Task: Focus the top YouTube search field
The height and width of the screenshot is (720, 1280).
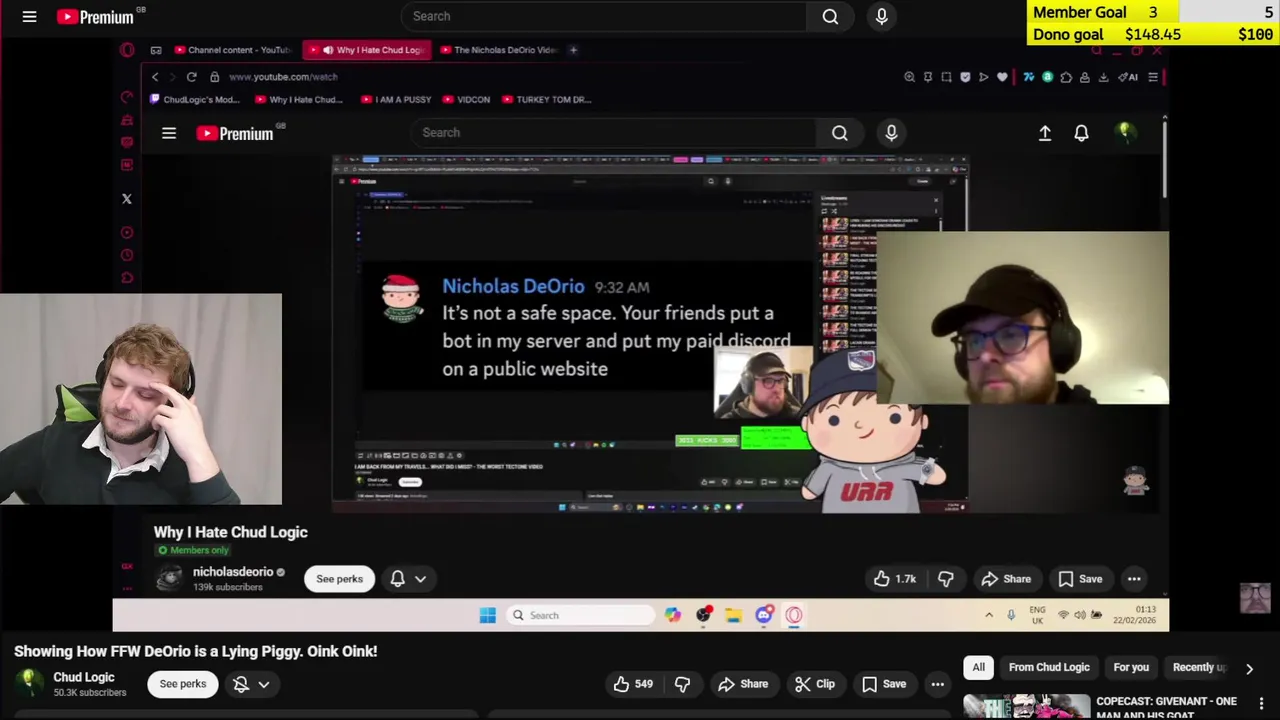Action: pos(604,16)
